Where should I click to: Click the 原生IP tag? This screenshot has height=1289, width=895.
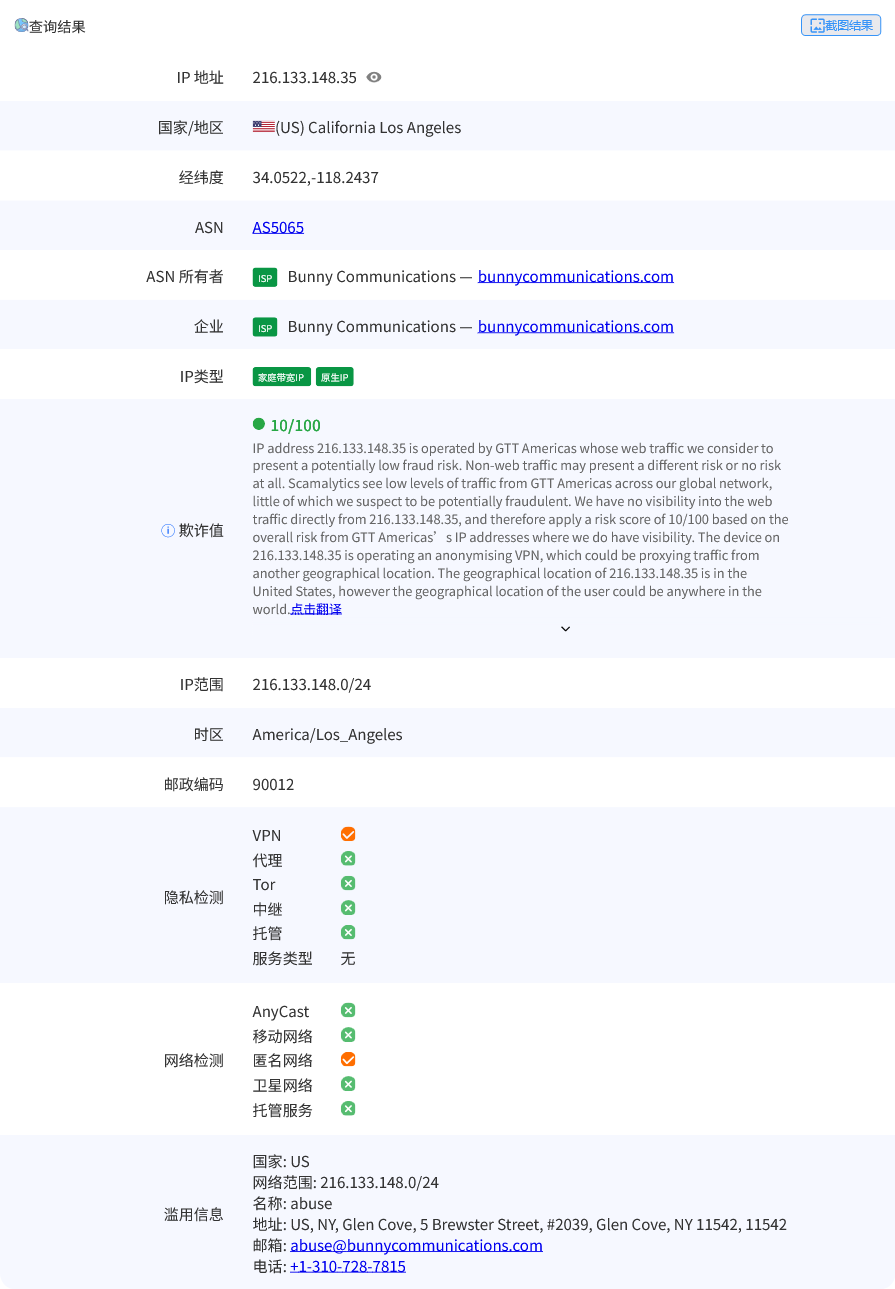tap(335, 377)
